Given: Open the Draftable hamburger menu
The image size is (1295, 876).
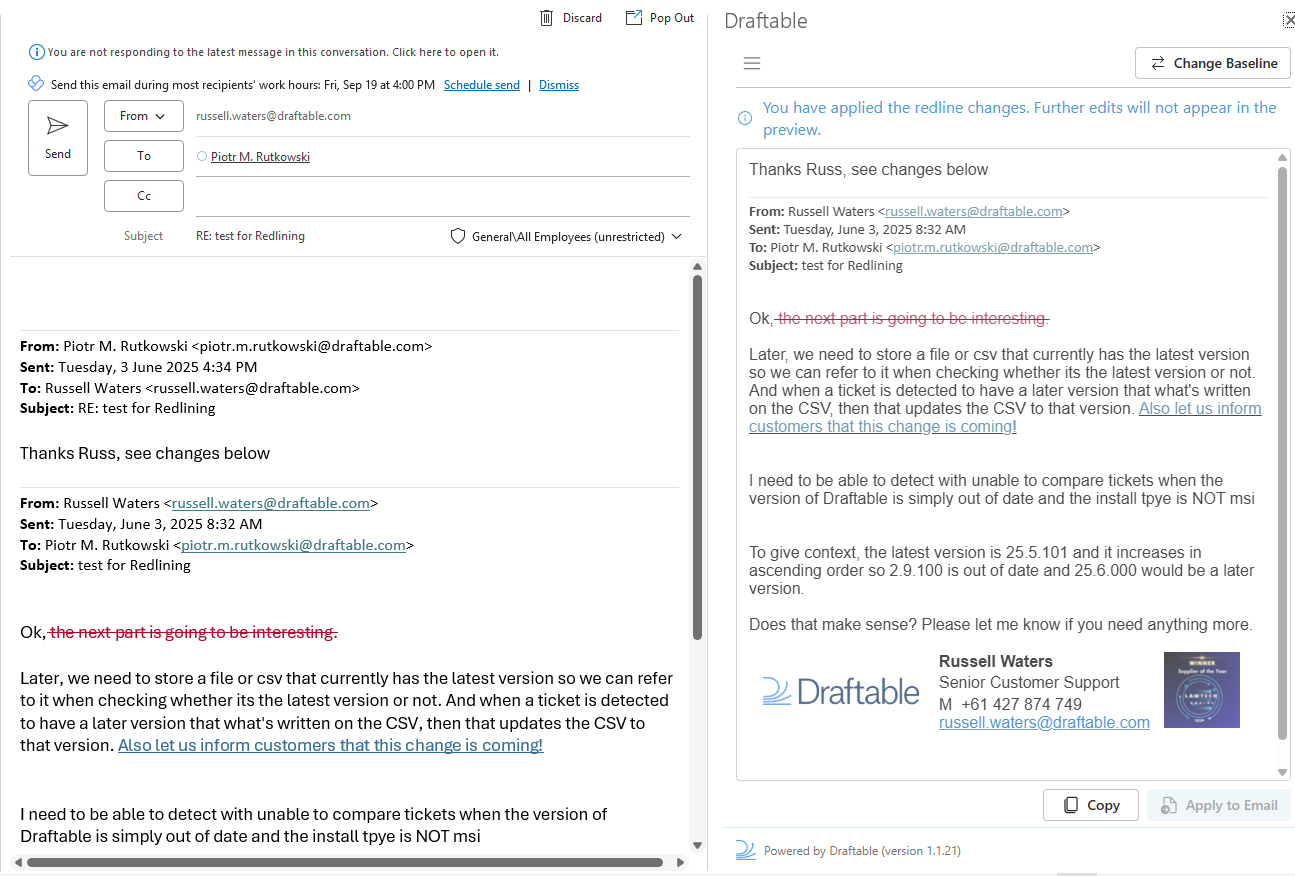Looking at the screenshot, I should 752,63.
